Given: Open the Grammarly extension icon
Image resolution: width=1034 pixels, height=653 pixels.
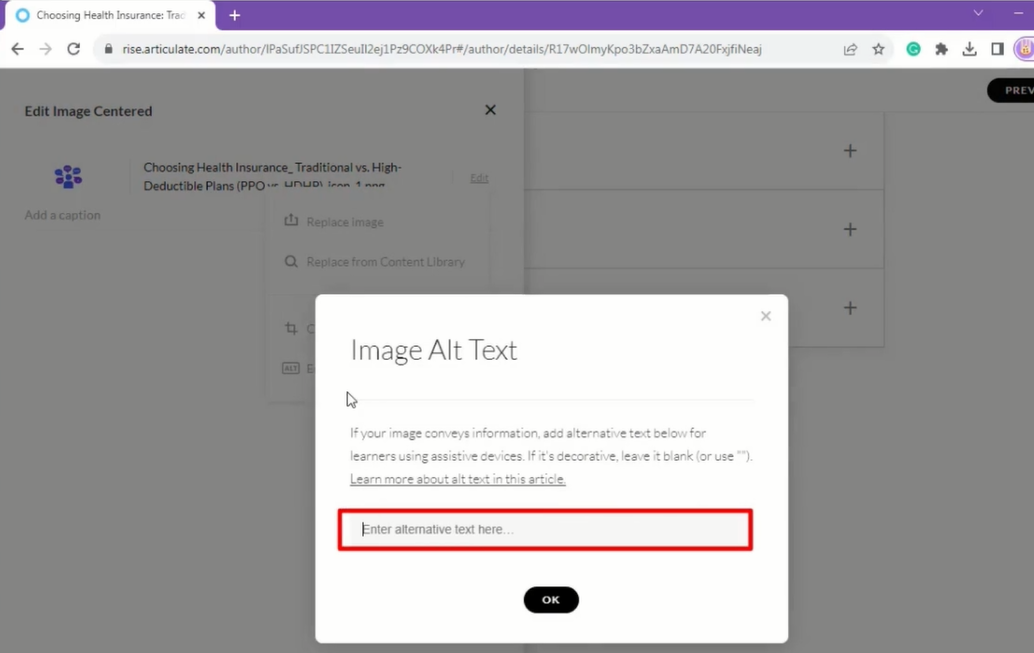Looking at the screenshot, I should click(913, 49).
